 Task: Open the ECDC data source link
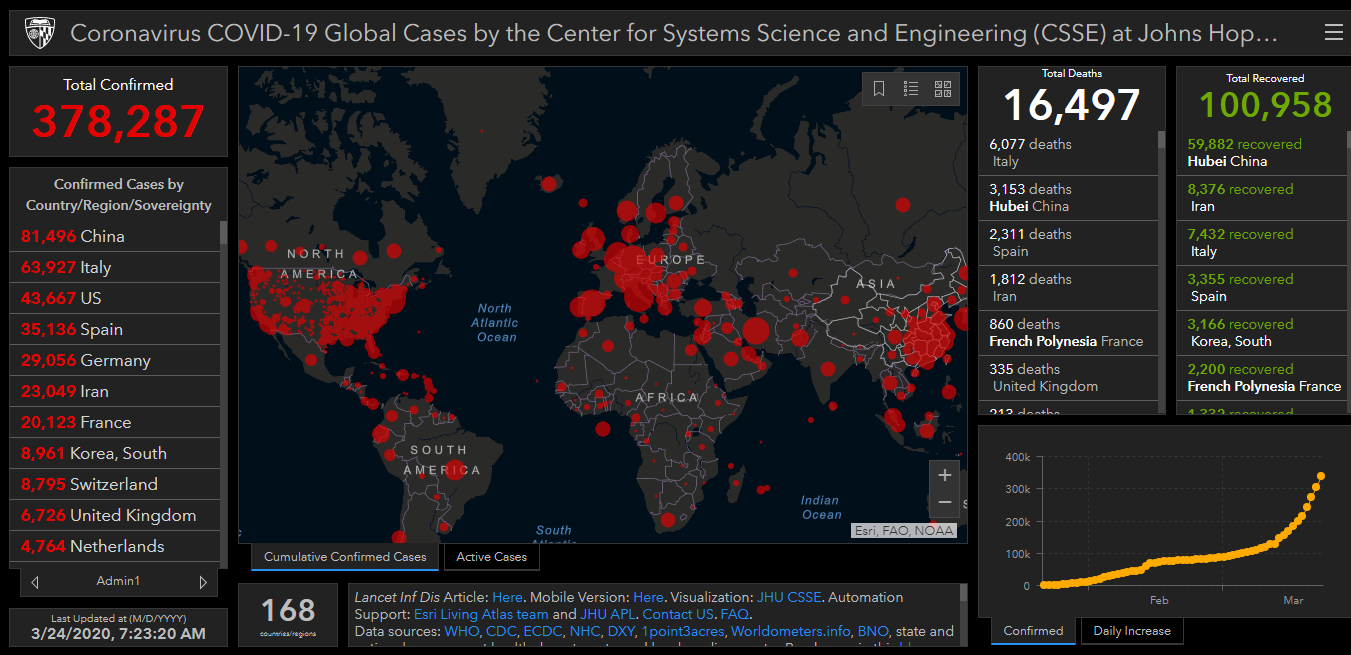[x=543, y=631]
